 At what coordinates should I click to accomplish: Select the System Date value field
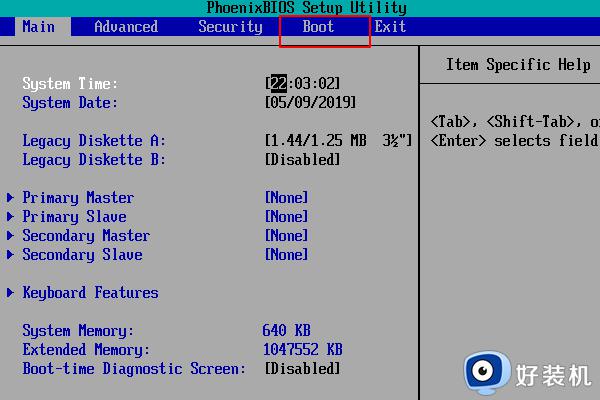310,102
